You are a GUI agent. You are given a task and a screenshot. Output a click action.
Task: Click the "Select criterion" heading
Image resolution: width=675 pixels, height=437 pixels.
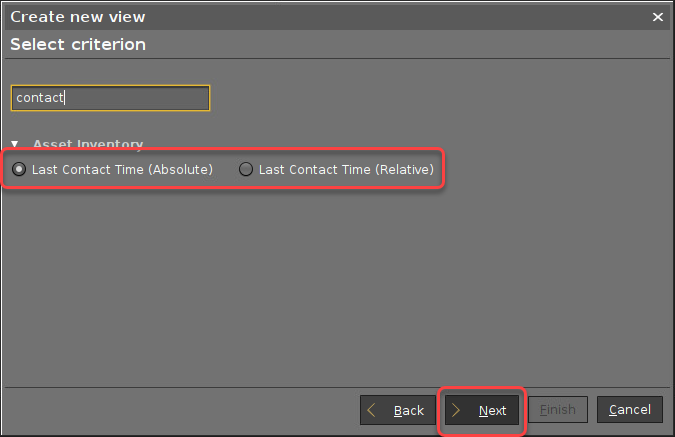(78, 45)
